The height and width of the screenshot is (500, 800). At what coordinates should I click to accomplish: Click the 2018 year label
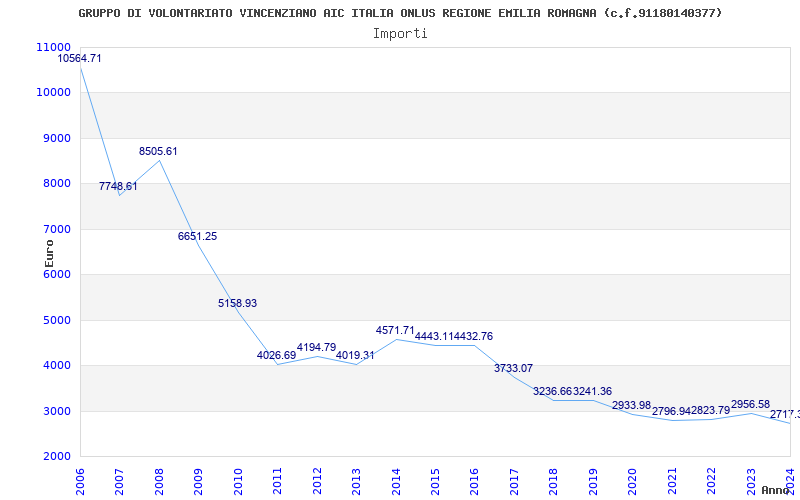[554, 481]
